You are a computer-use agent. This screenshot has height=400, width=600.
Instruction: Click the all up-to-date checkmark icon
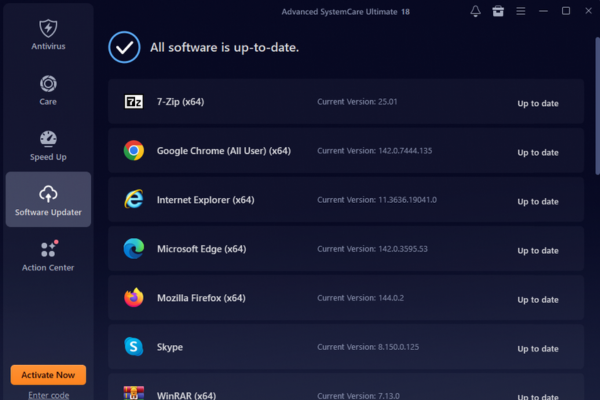(124, 47)
